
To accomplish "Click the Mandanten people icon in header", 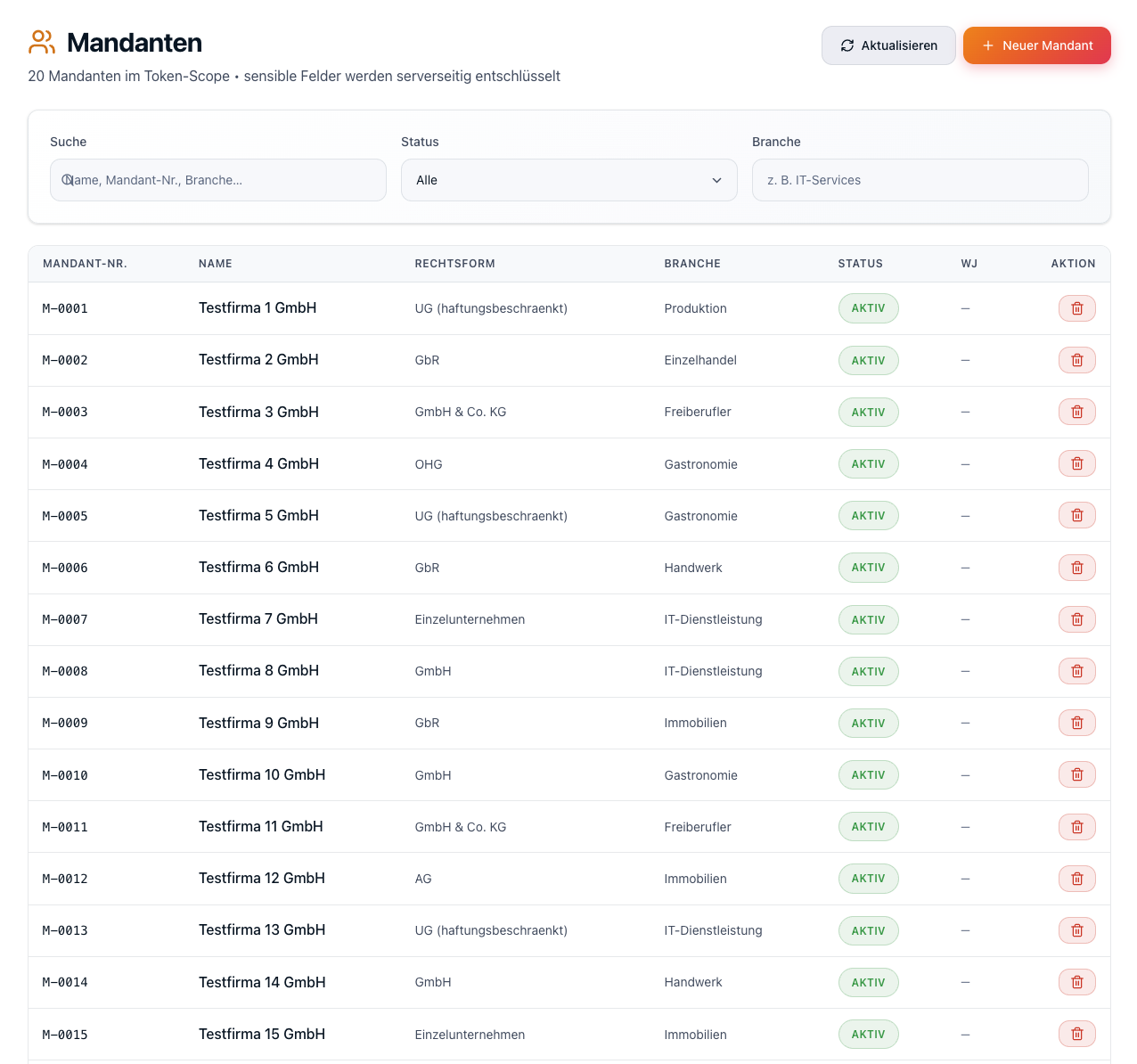I will click(x=42, y=42).
